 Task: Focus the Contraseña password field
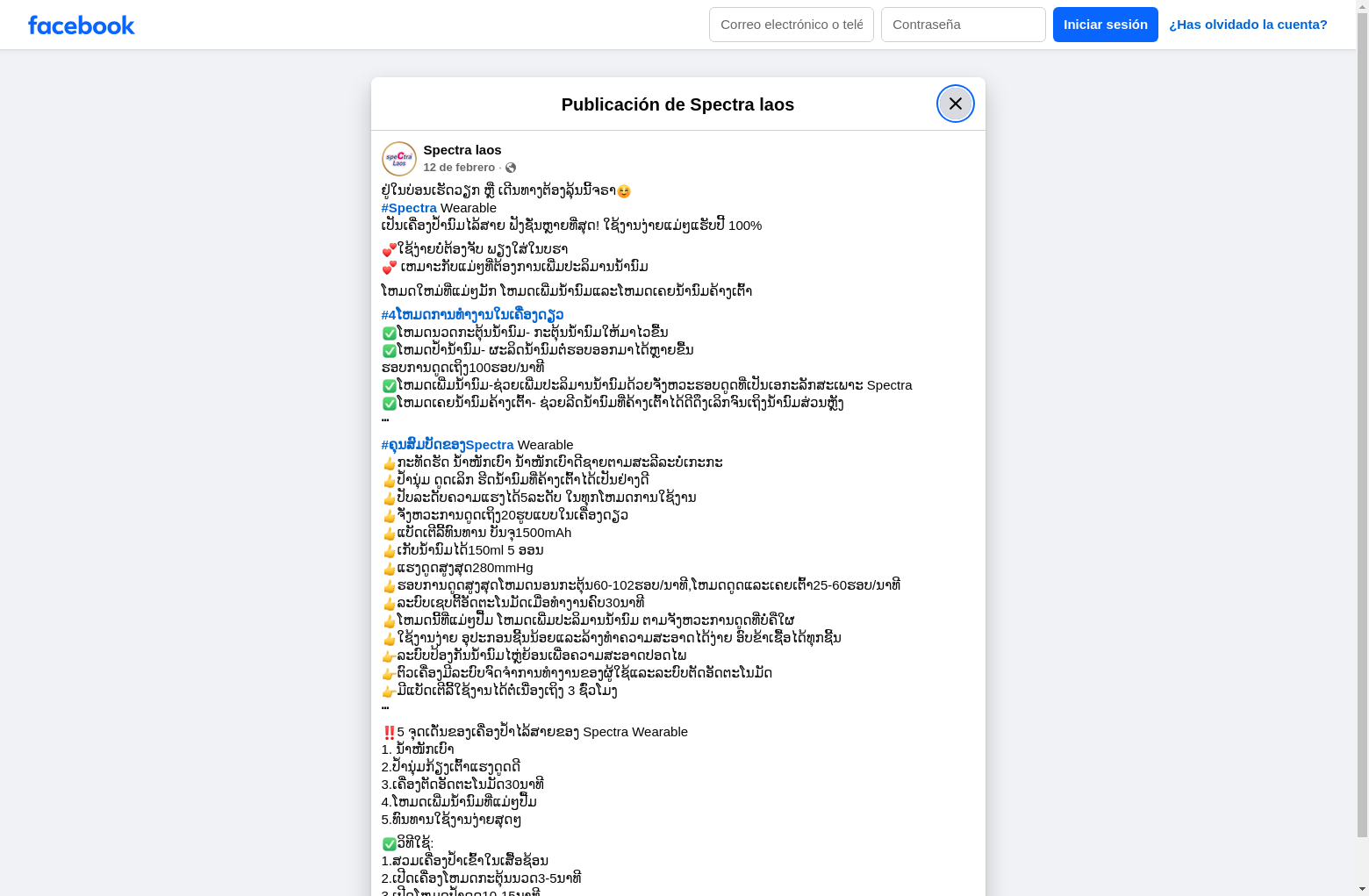964,25
